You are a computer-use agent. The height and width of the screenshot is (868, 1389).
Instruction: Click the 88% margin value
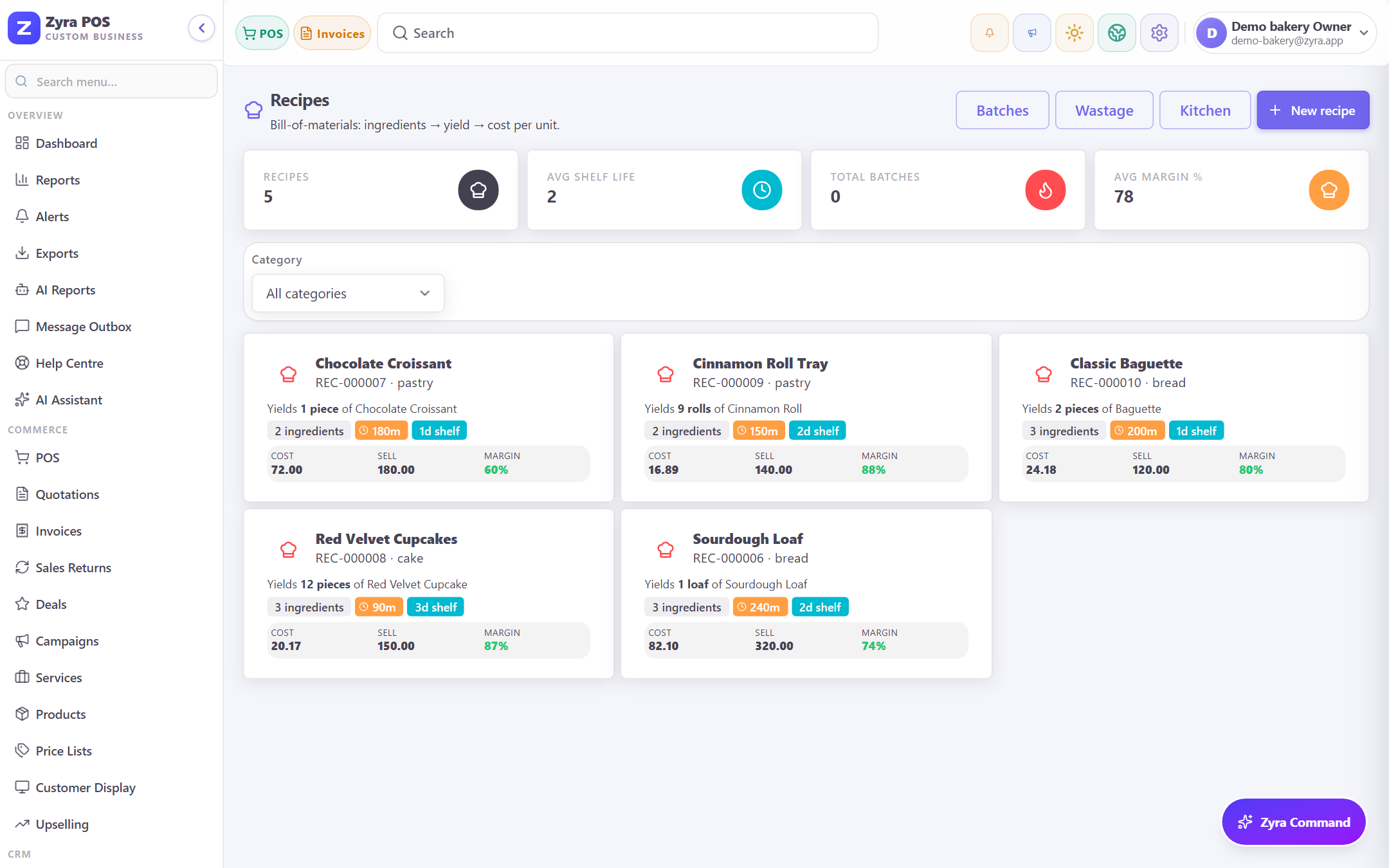(x=873, y=470)
